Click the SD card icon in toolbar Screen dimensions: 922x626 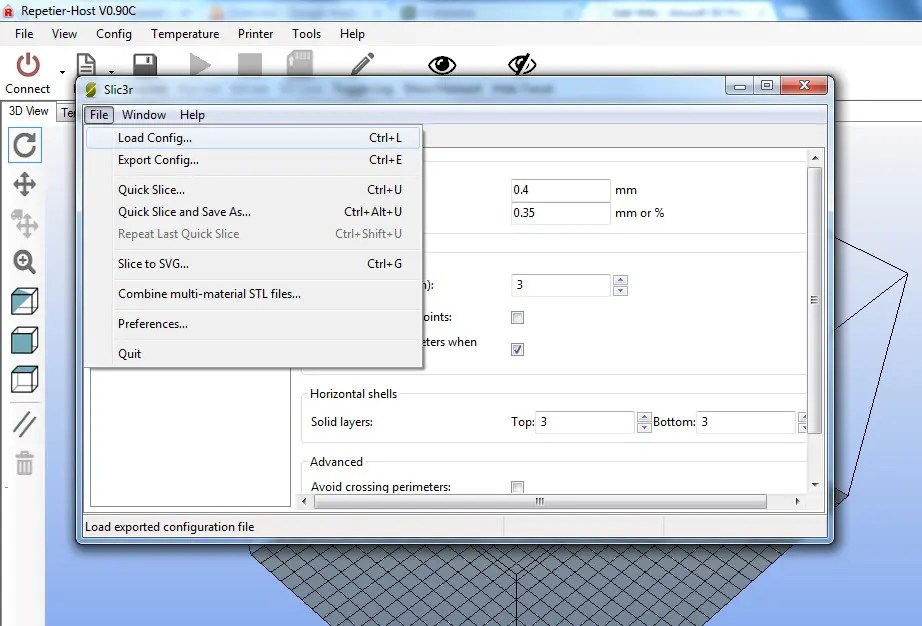coord(300,63)
